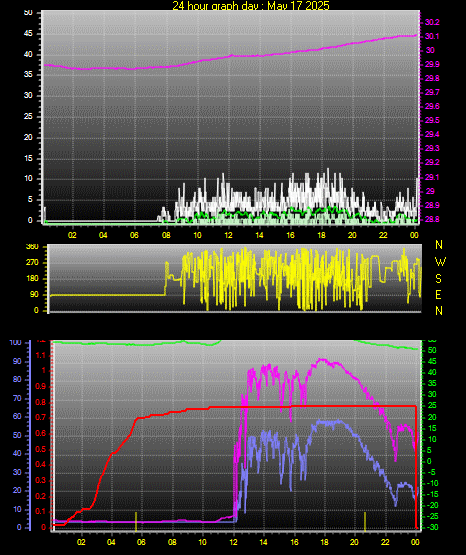
Task: Select the red 0.3 axis label
Action: 41,481
